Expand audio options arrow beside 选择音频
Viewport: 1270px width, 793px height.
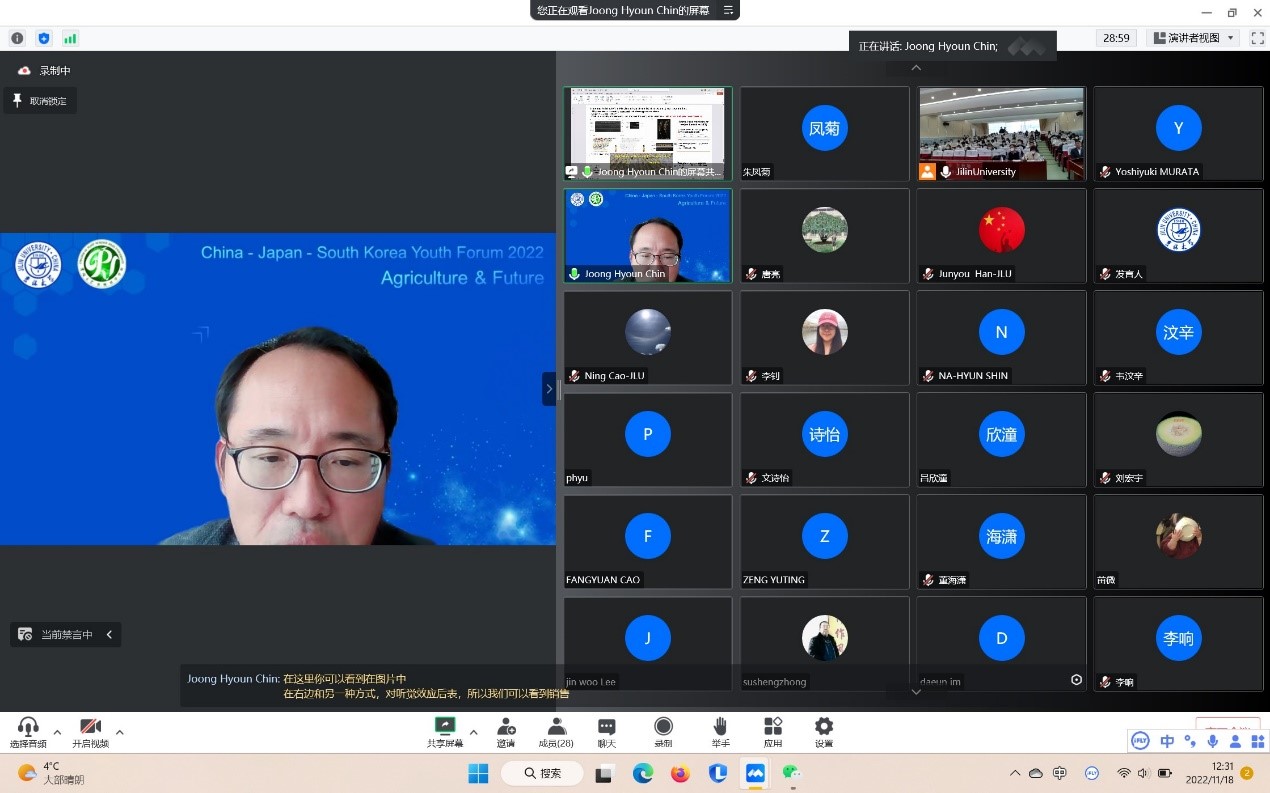[x=57, y=732]
